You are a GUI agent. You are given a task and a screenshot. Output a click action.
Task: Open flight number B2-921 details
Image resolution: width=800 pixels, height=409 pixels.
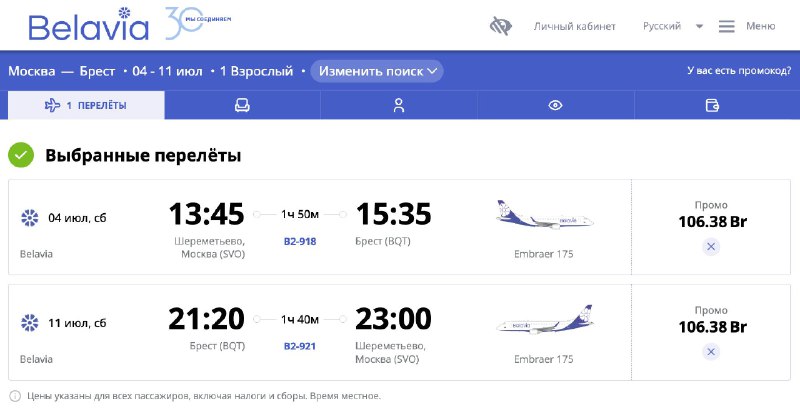pos(300,346)
